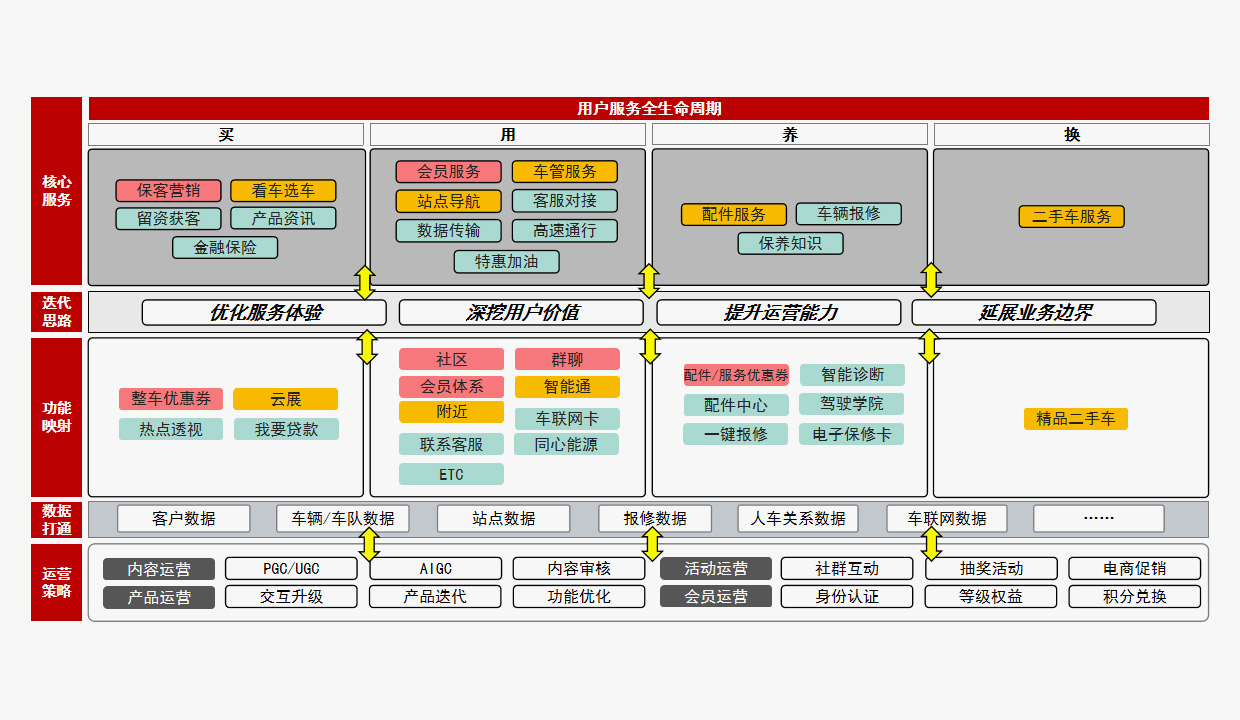Click the 延展业务边界 strategy box

tap(1033, 313)
